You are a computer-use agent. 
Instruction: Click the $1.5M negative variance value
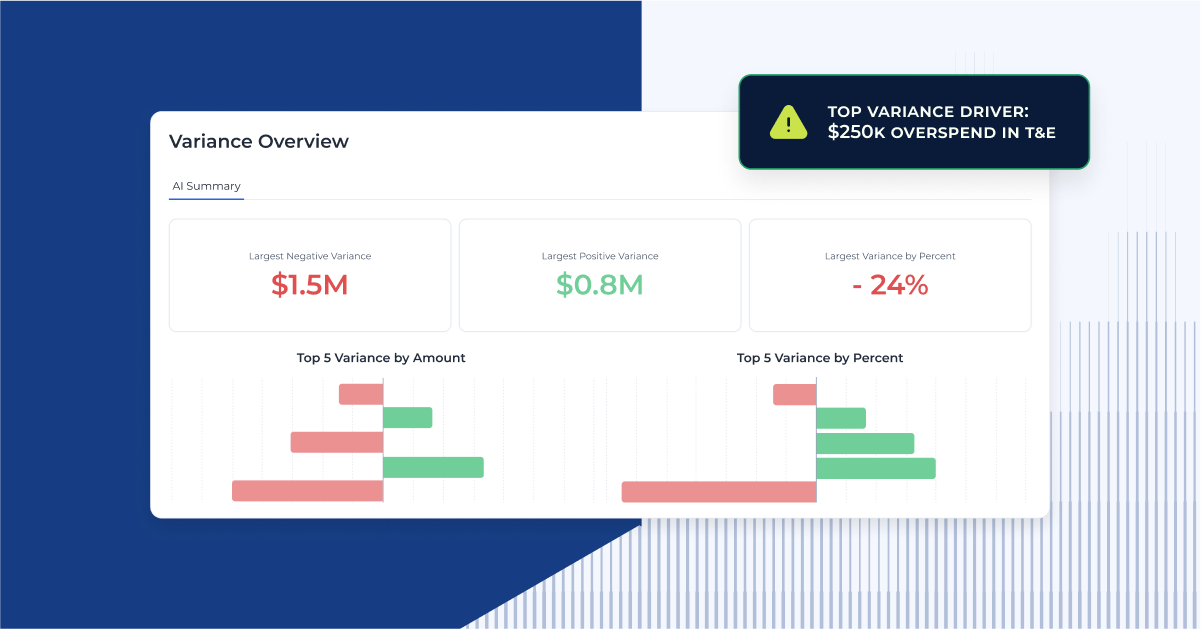point(310,285)
